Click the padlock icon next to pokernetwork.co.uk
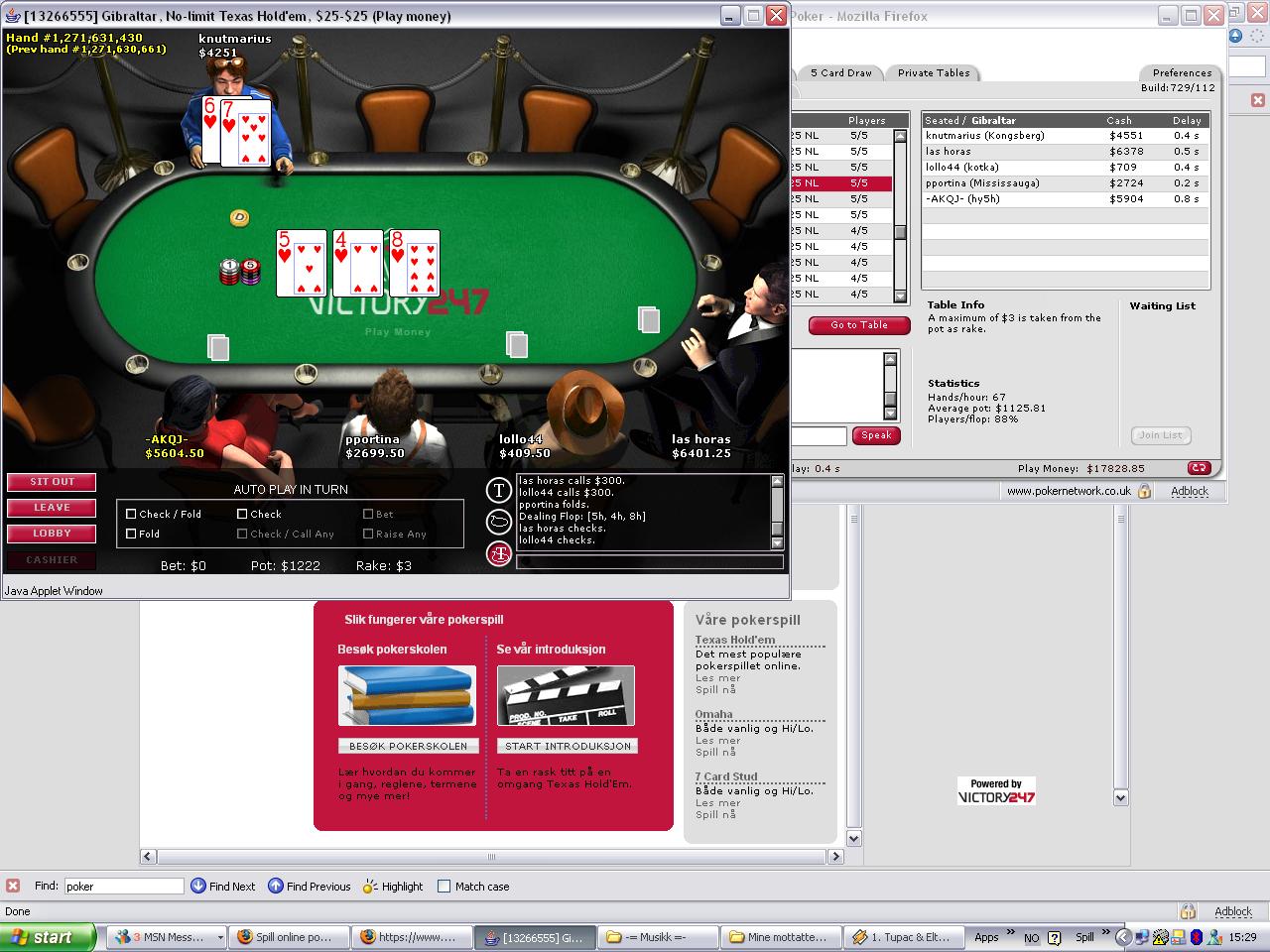This screenshot has width=1270, height=952. pos(1145,491)
